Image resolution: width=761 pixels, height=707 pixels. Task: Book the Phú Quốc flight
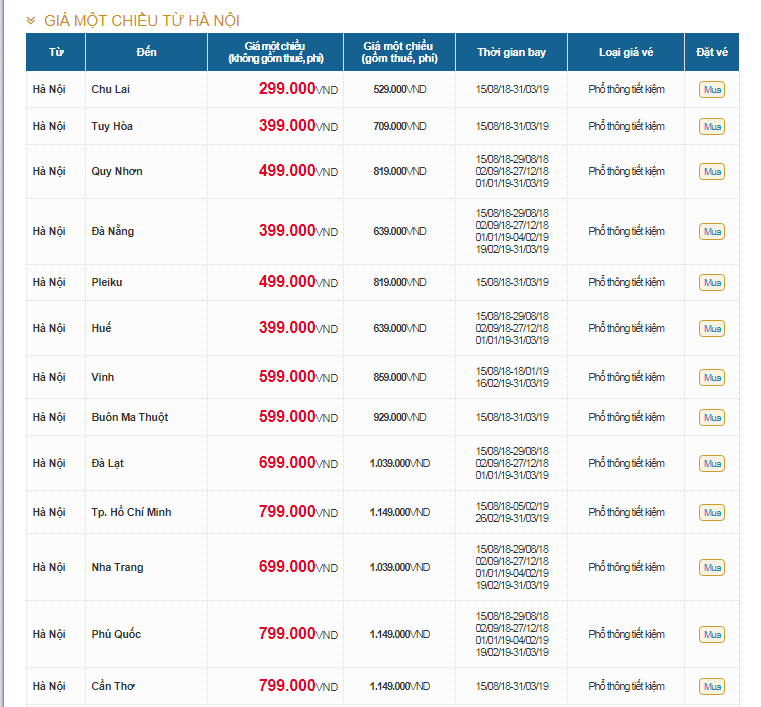(x=712, y=635)
